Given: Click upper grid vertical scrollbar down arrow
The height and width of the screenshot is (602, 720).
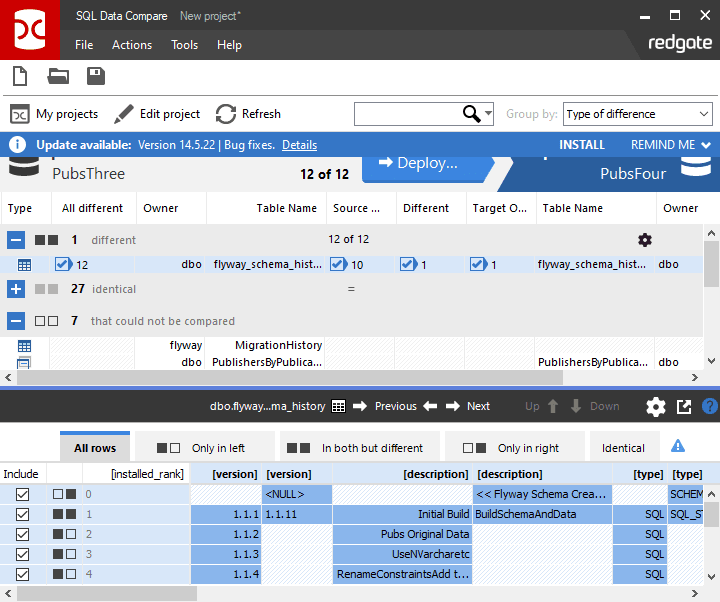Looking at the screenshot, I should 711,361.
